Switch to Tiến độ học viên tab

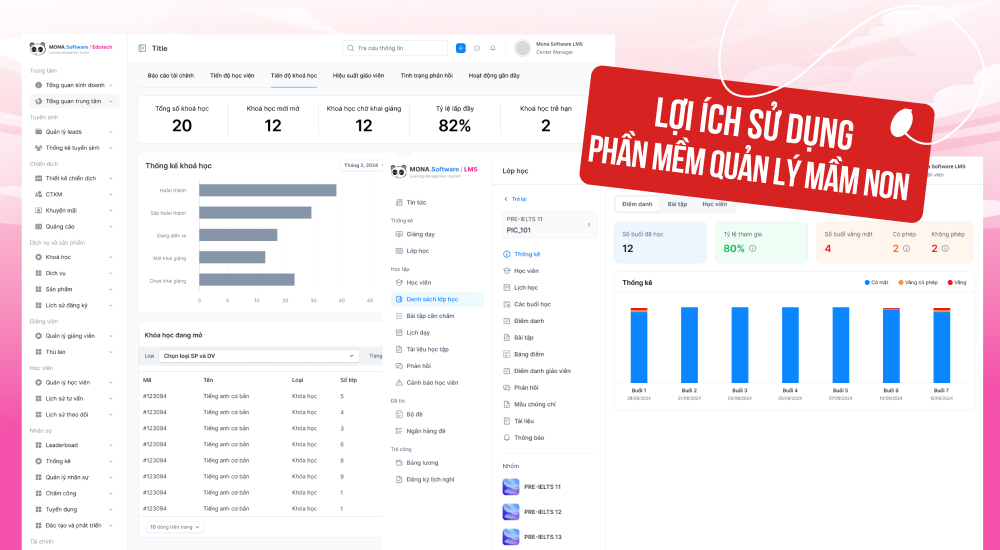pyautogui.click(x=232, y=76)
